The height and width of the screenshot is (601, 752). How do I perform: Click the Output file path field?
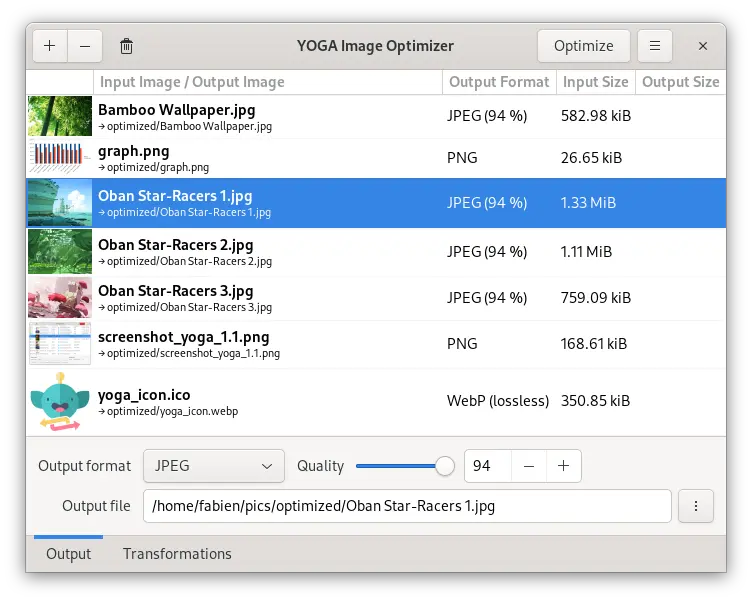407,506
